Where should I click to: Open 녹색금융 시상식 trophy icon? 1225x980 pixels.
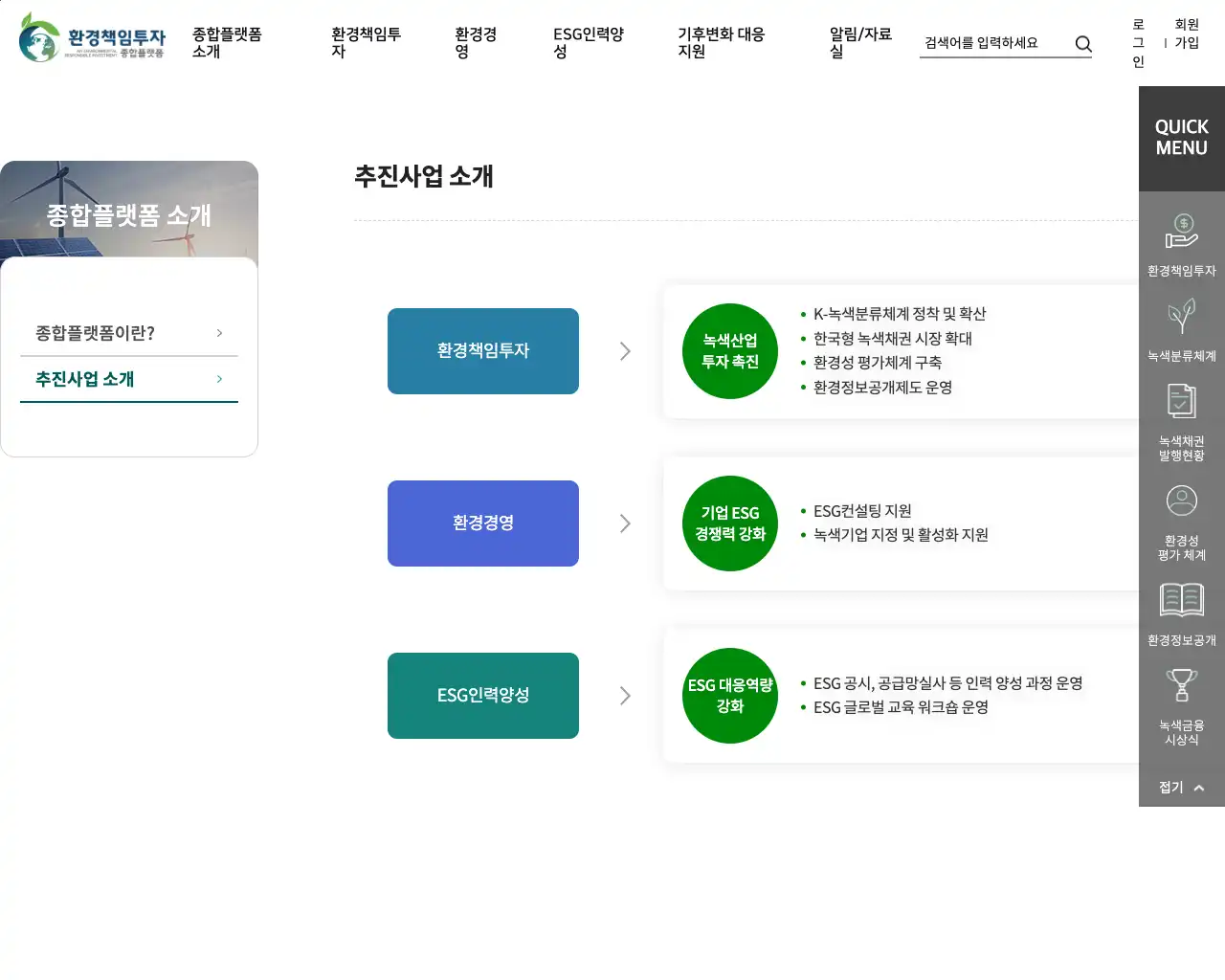point(1181,686)
